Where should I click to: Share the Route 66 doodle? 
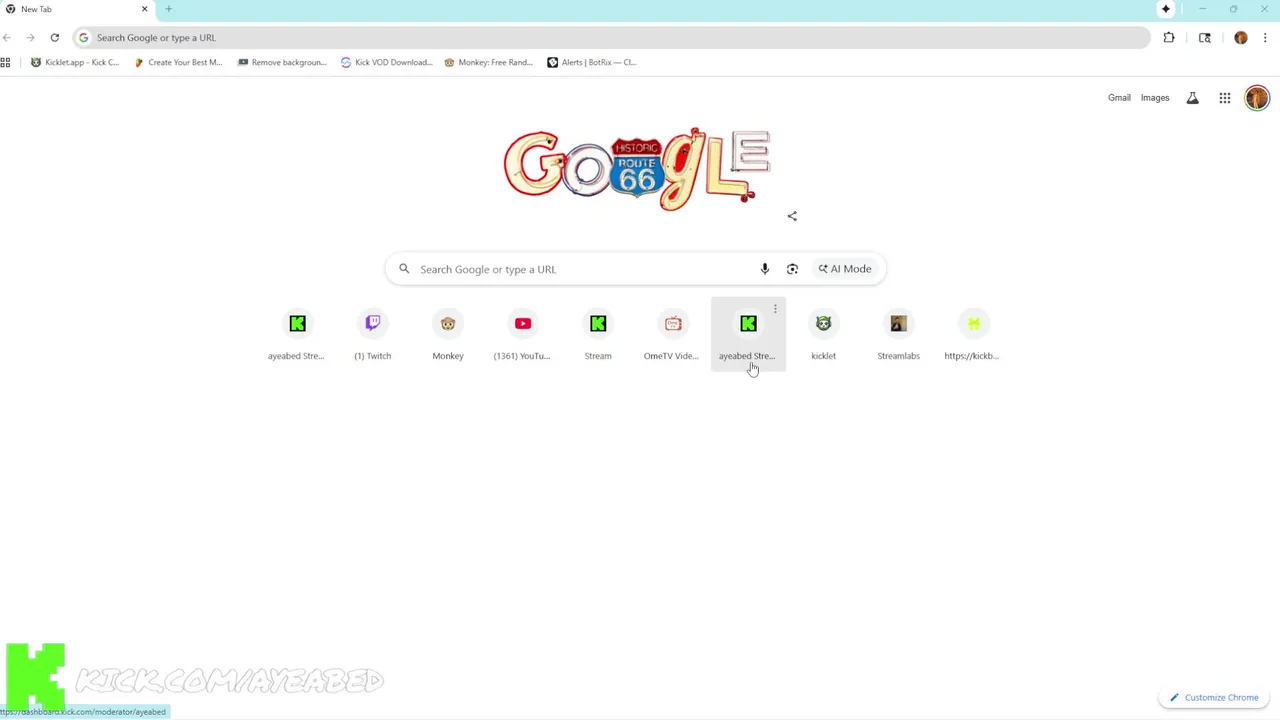tap(792, 216)
